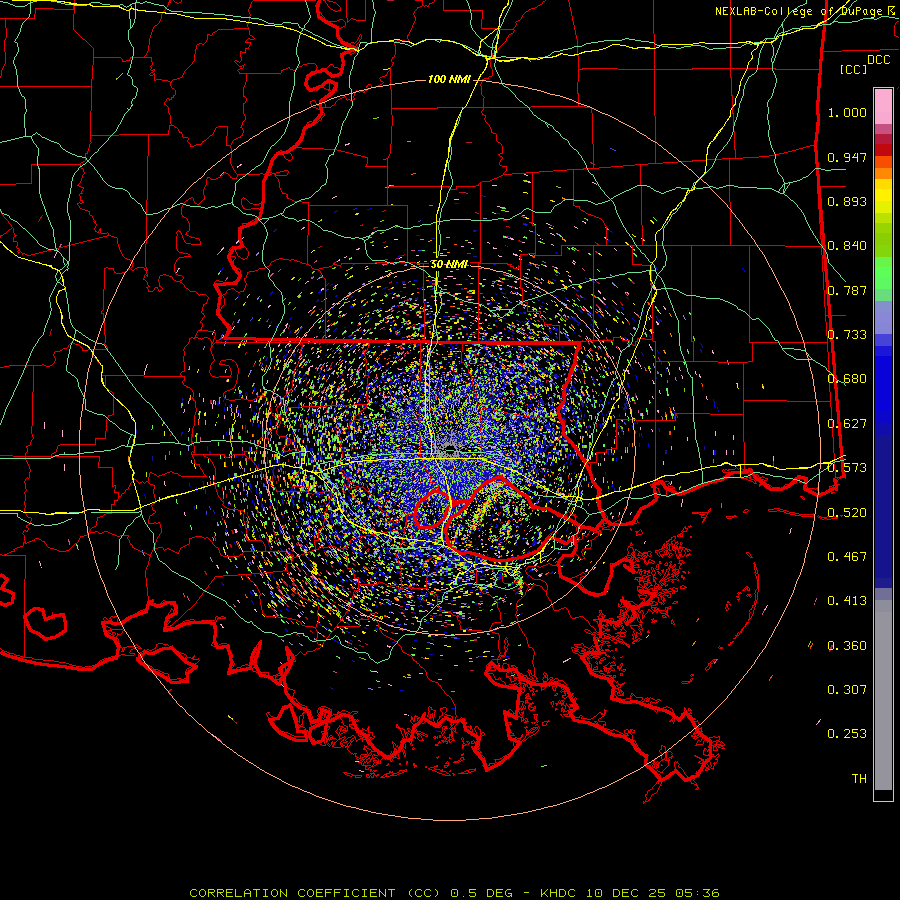
Task: Click the DCC product label
Action: click(x=878, y=60)
